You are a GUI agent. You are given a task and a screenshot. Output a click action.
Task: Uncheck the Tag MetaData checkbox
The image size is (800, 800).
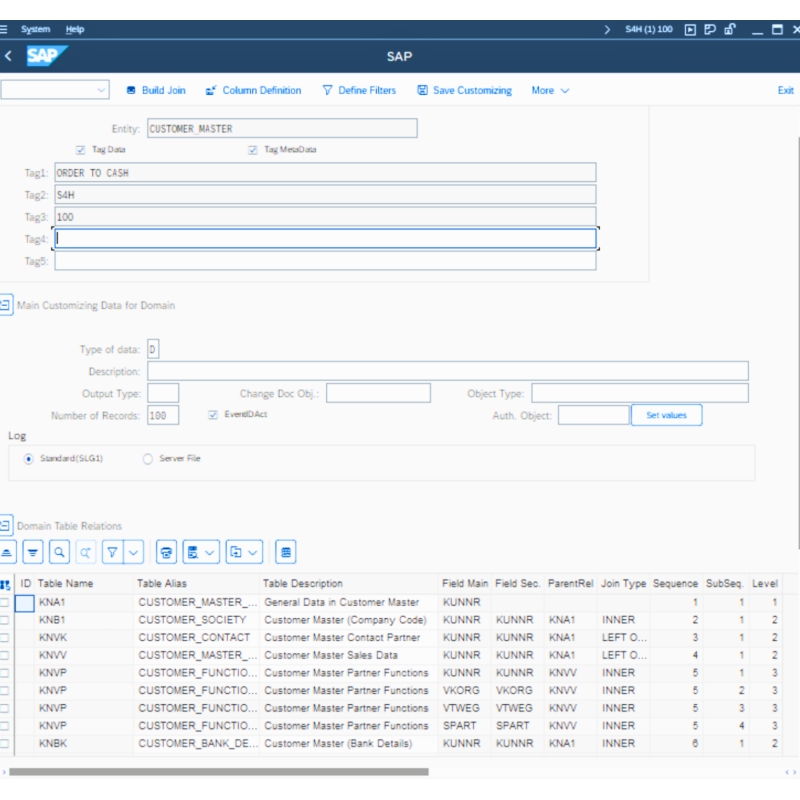[x=253, y=150]
